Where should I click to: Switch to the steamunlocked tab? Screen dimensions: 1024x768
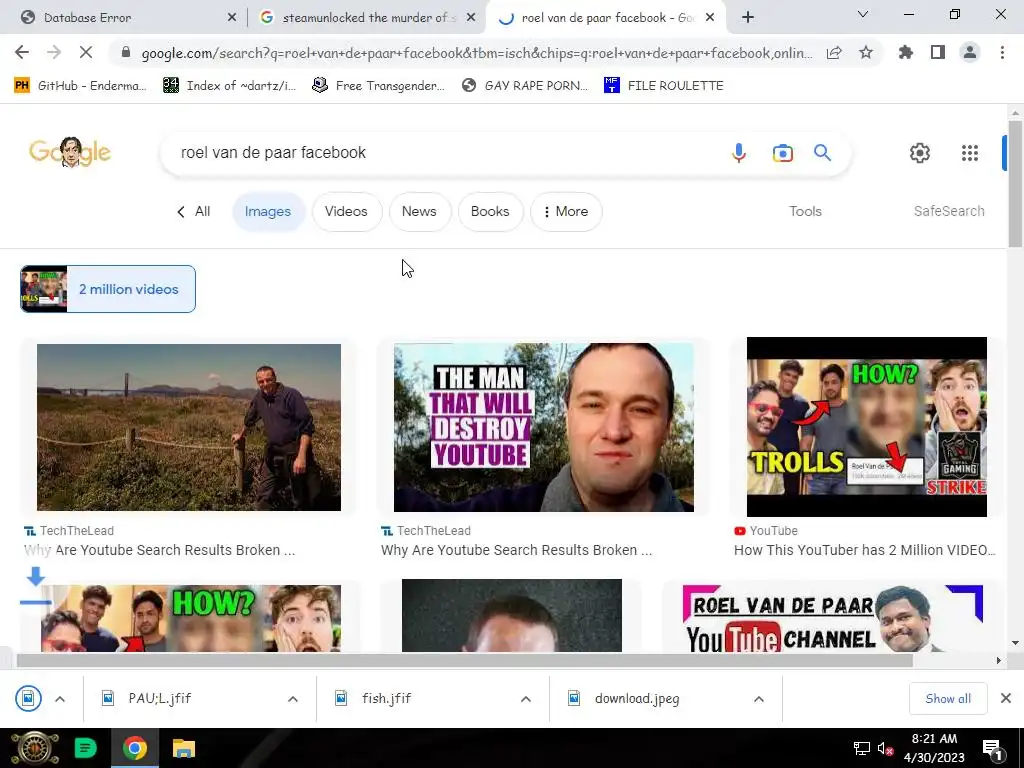366,18
